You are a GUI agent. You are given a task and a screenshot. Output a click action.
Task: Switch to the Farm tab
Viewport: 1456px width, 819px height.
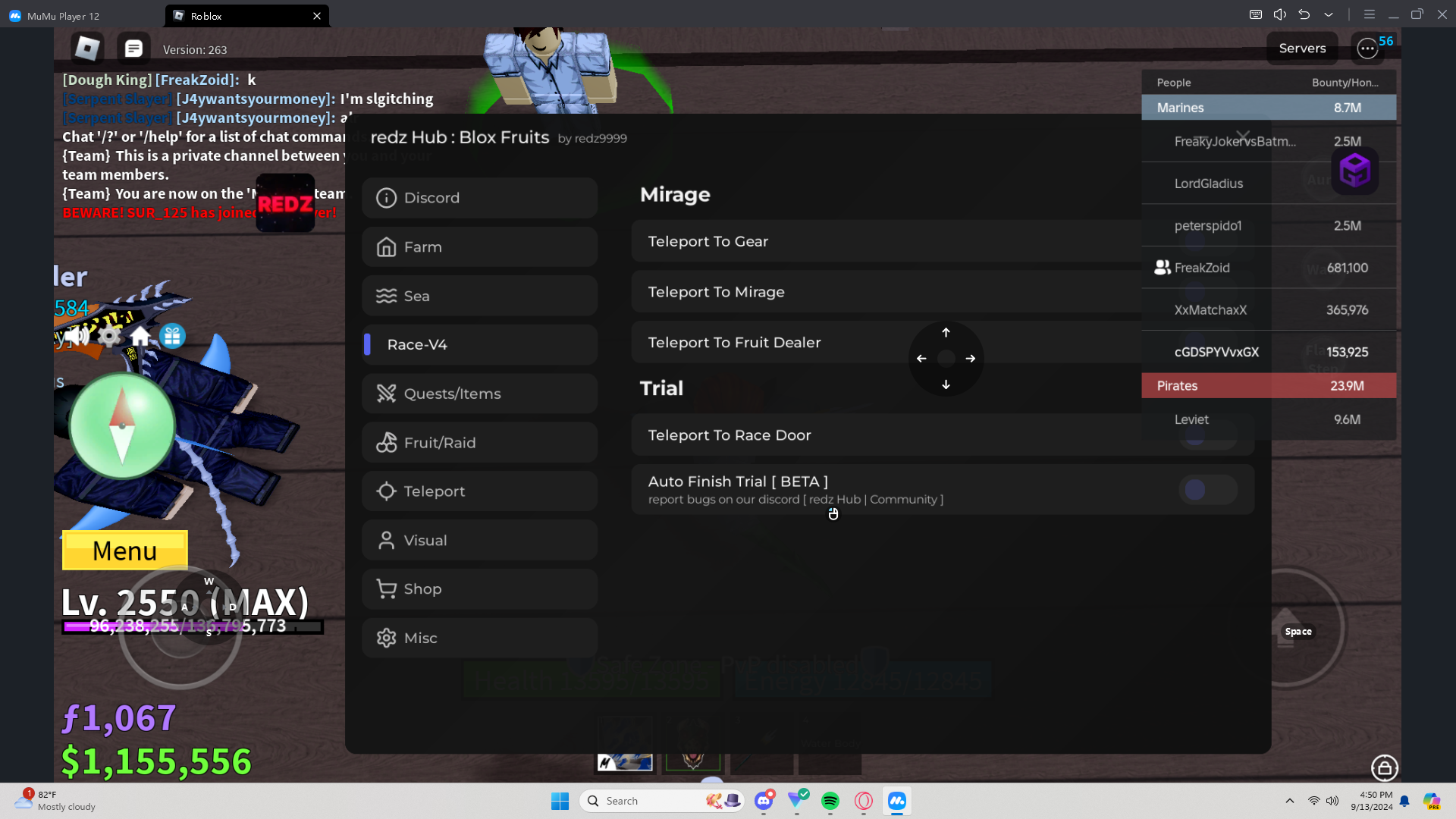pyautogui.click(x=480, y=247)
